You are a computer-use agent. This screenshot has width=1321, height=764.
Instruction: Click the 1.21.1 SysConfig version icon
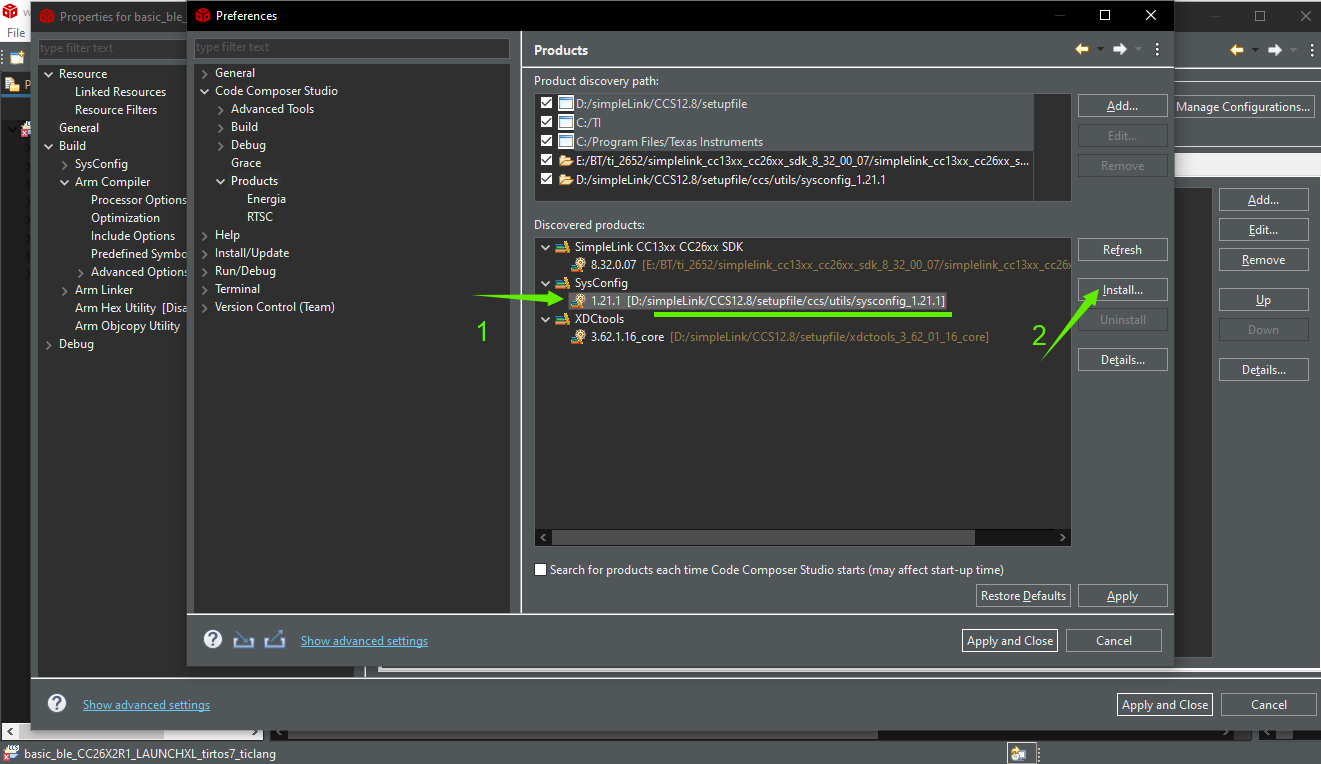click(579, 301)
